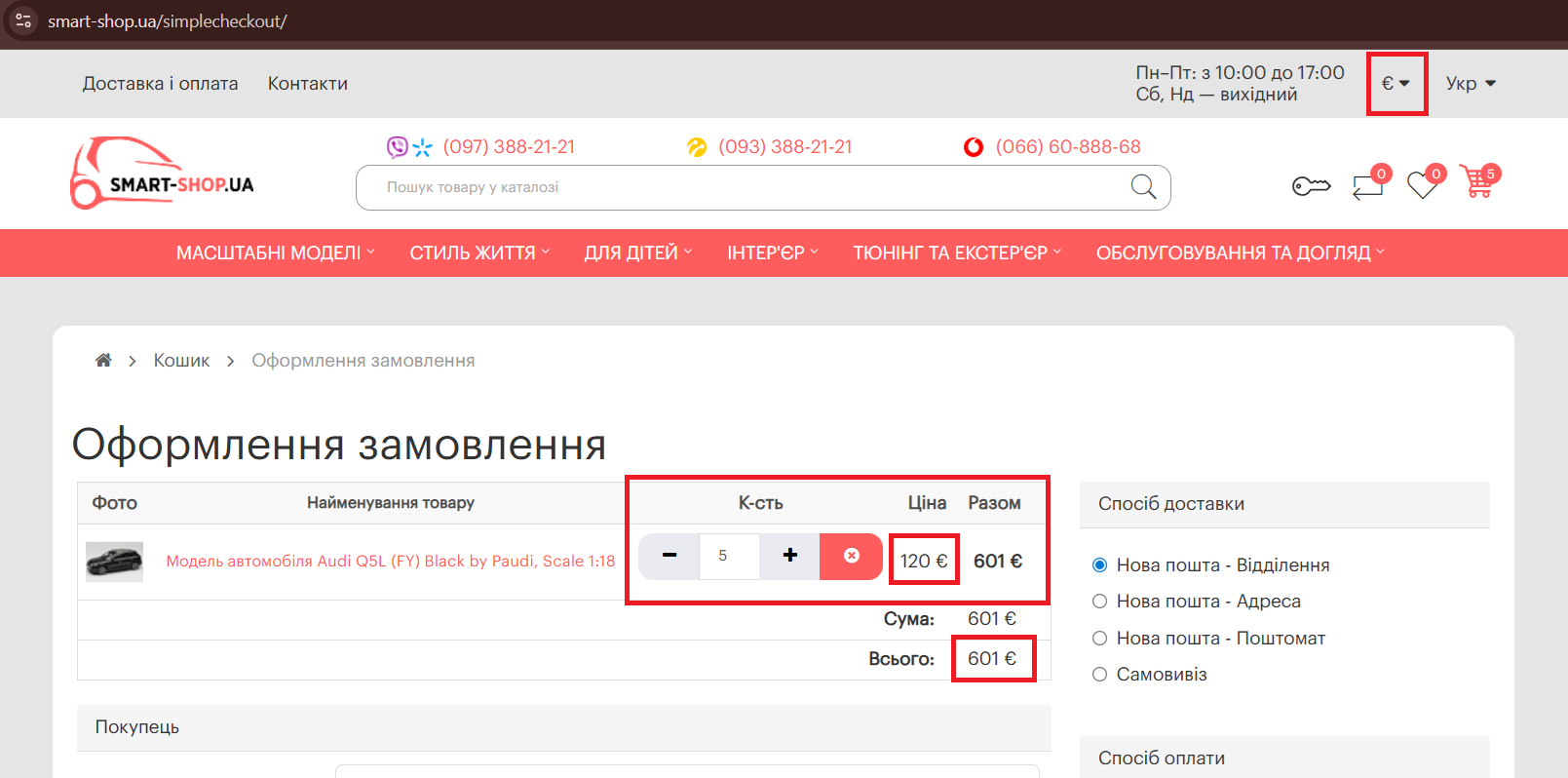1568x778 pixels.
Task: Click the shopping cart icon in header
Action: pos(1478,182)
